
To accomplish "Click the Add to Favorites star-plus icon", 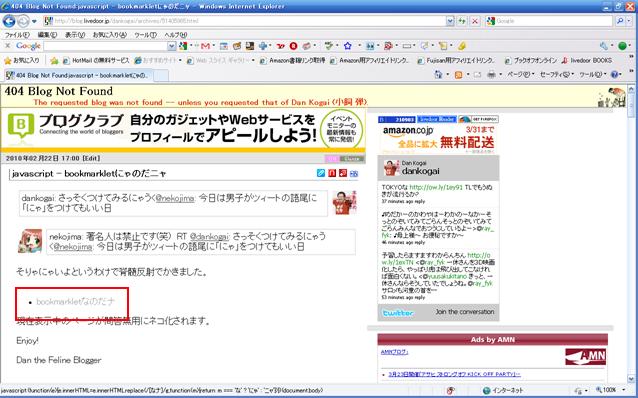I will tap(54, 61).
